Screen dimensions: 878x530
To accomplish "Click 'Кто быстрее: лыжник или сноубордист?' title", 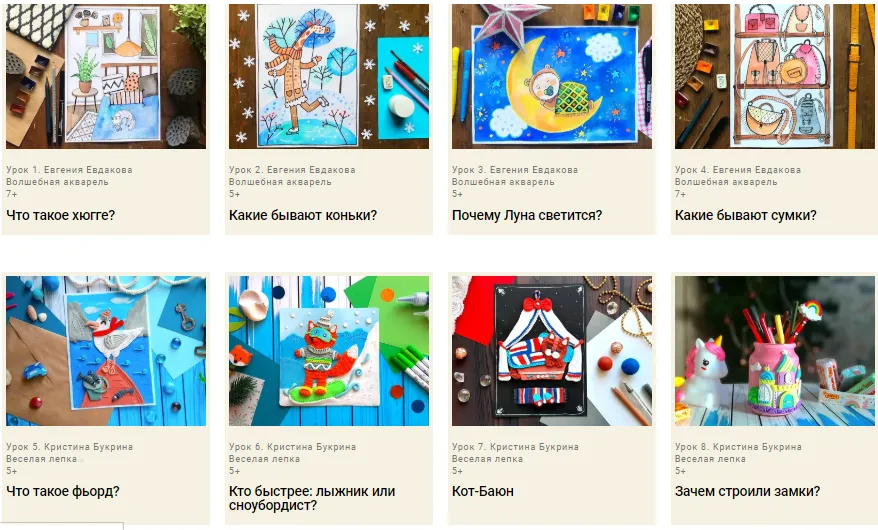I will click(312, 498).
